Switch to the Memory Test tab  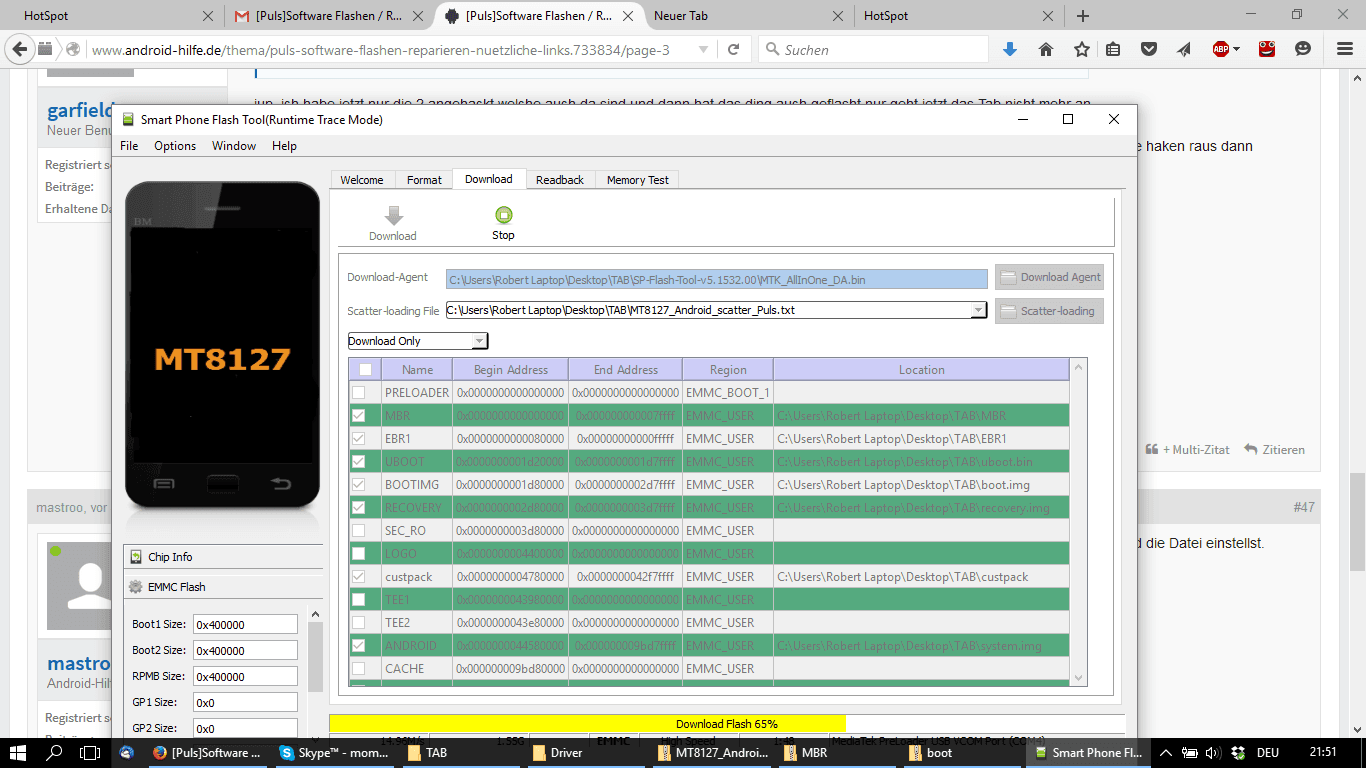pos(638,180)
